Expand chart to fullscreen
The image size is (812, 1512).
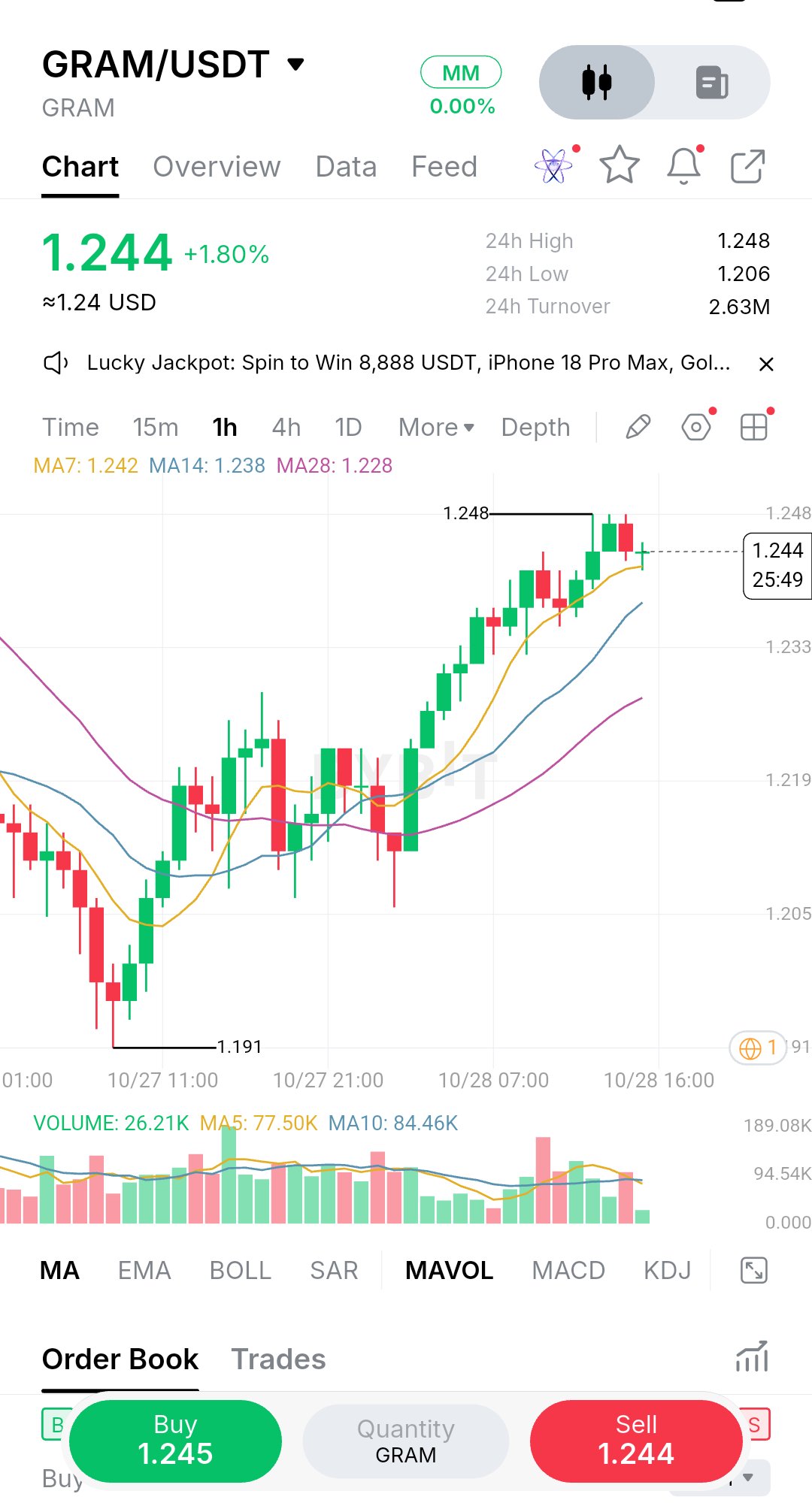click(x=754, y=1270)
